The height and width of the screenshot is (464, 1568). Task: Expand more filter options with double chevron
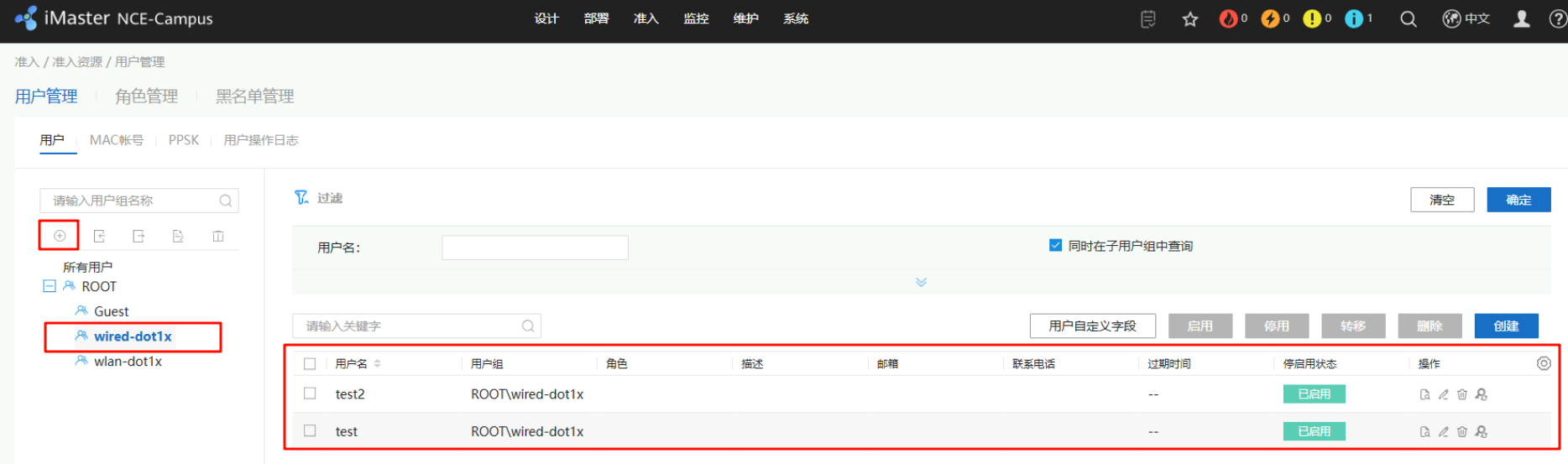coord(921,282)
